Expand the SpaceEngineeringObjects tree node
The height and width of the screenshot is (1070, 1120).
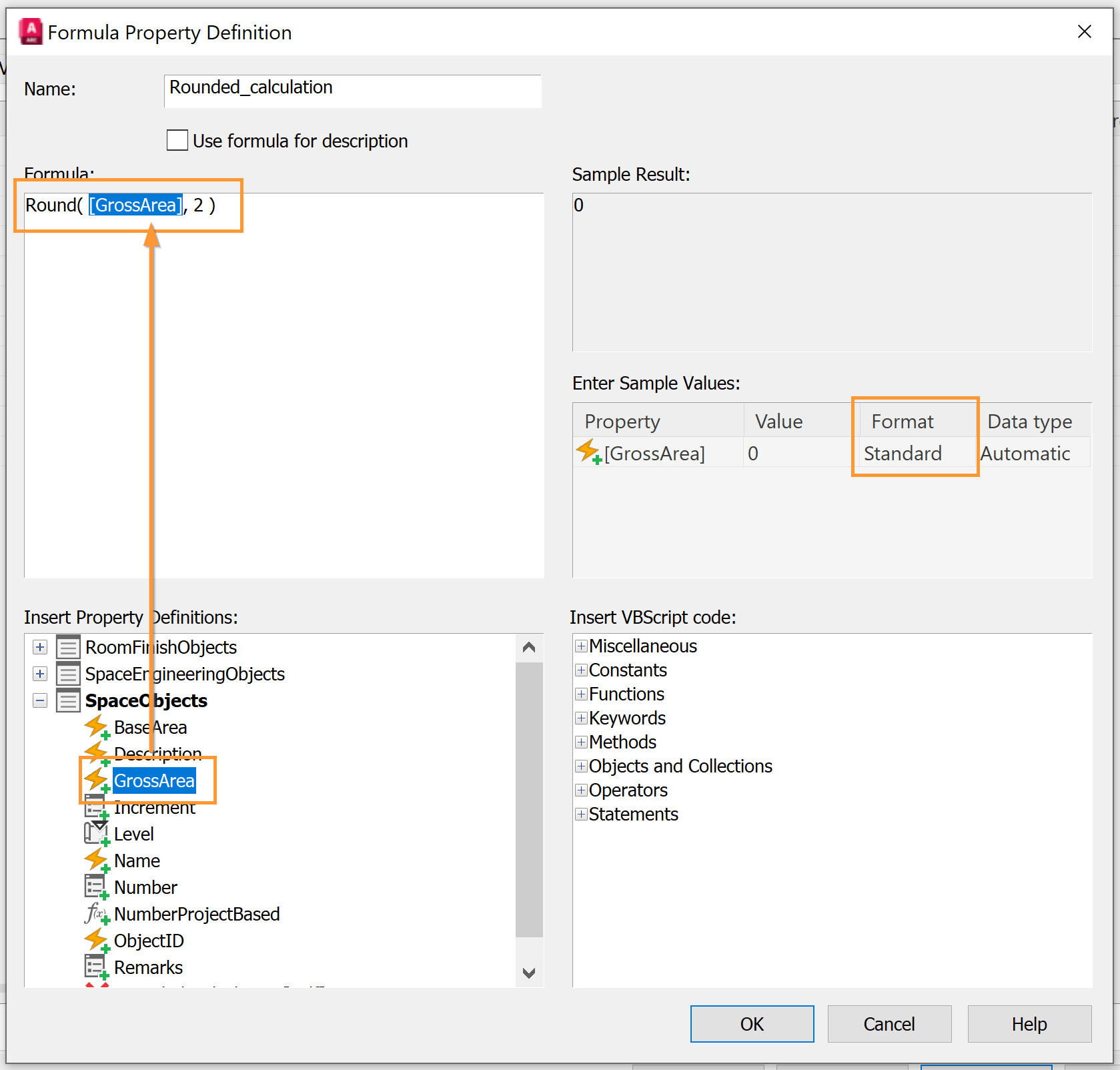tap(40, 674)
